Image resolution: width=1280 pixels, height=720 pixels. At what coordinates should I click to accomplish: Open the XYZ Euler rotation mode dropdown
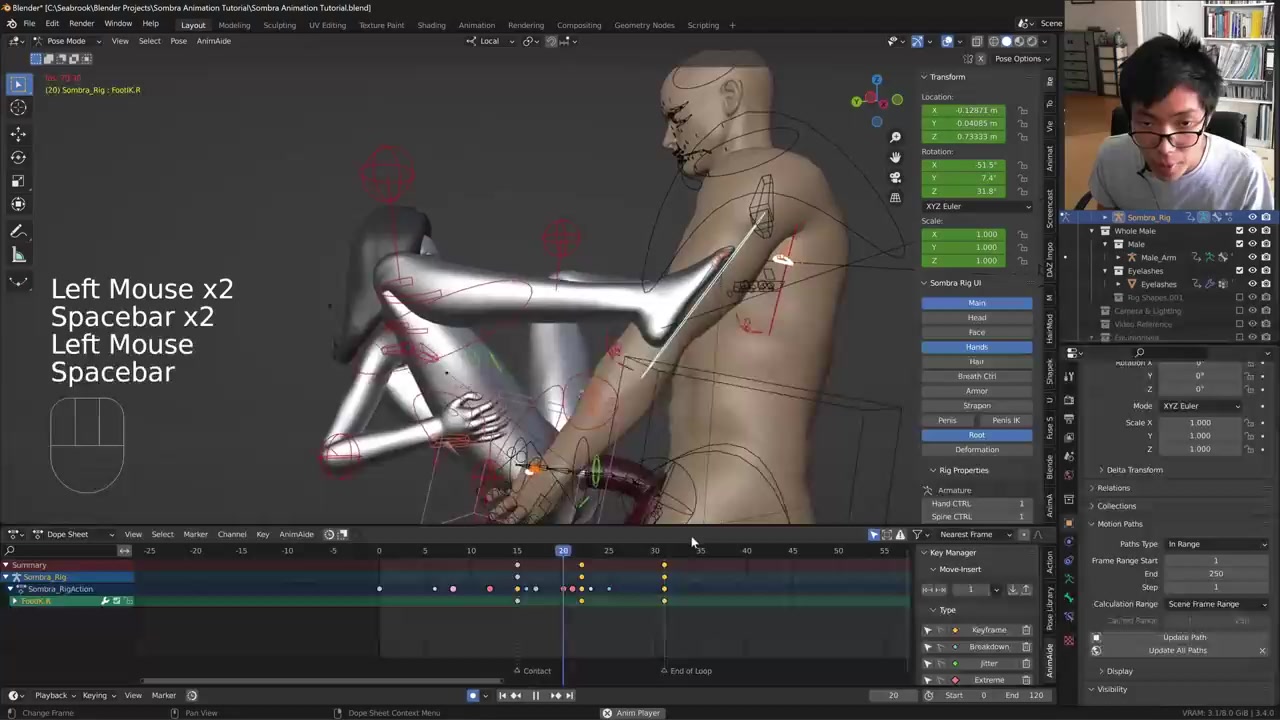coord(977,206)
